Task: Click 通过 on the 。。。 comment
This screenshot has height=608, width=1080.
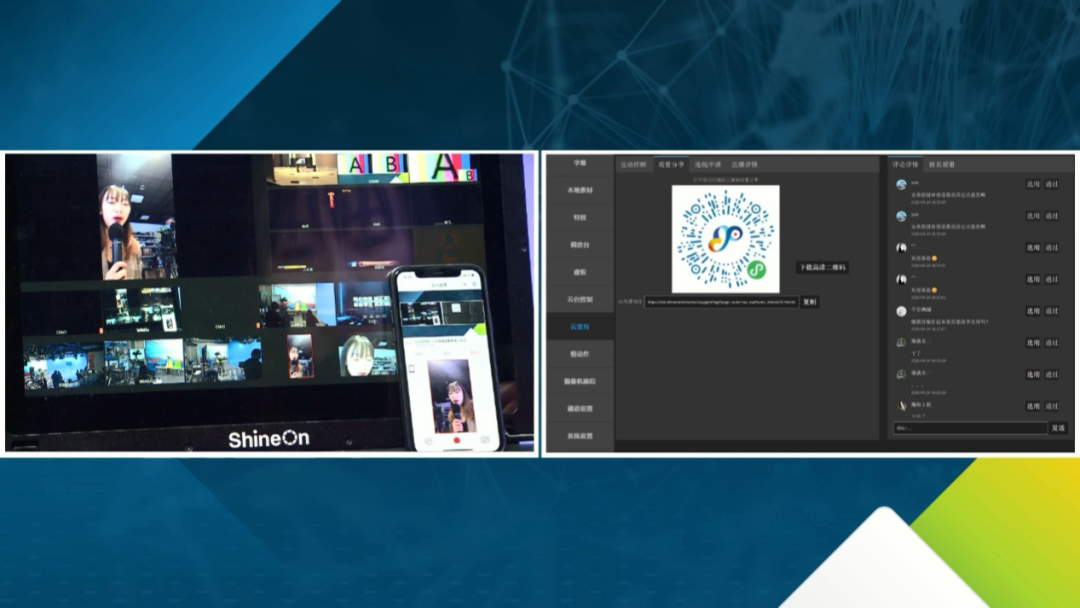Action: (1052, 375)
